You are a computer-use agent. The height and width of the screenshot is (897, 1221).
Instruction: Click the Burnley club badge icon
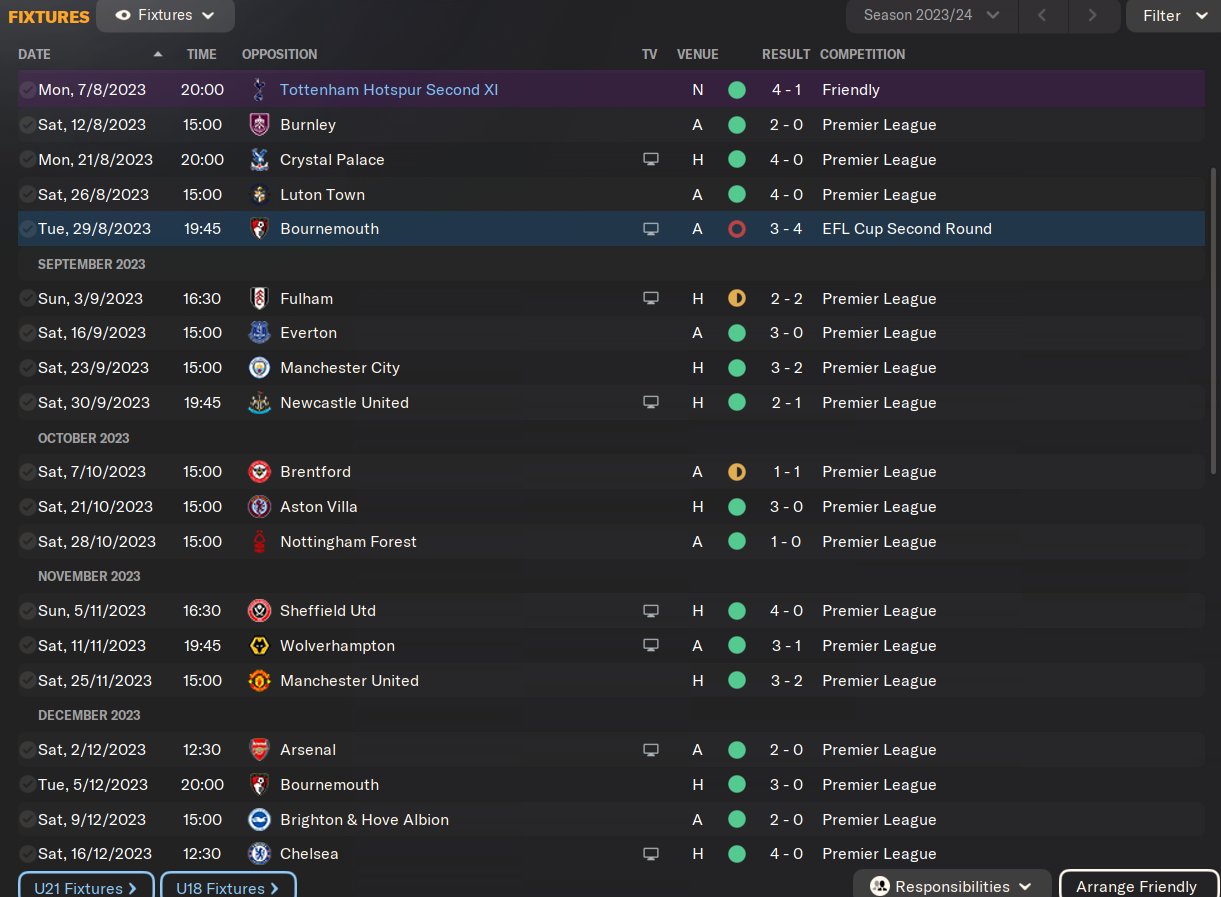[259, 125]
